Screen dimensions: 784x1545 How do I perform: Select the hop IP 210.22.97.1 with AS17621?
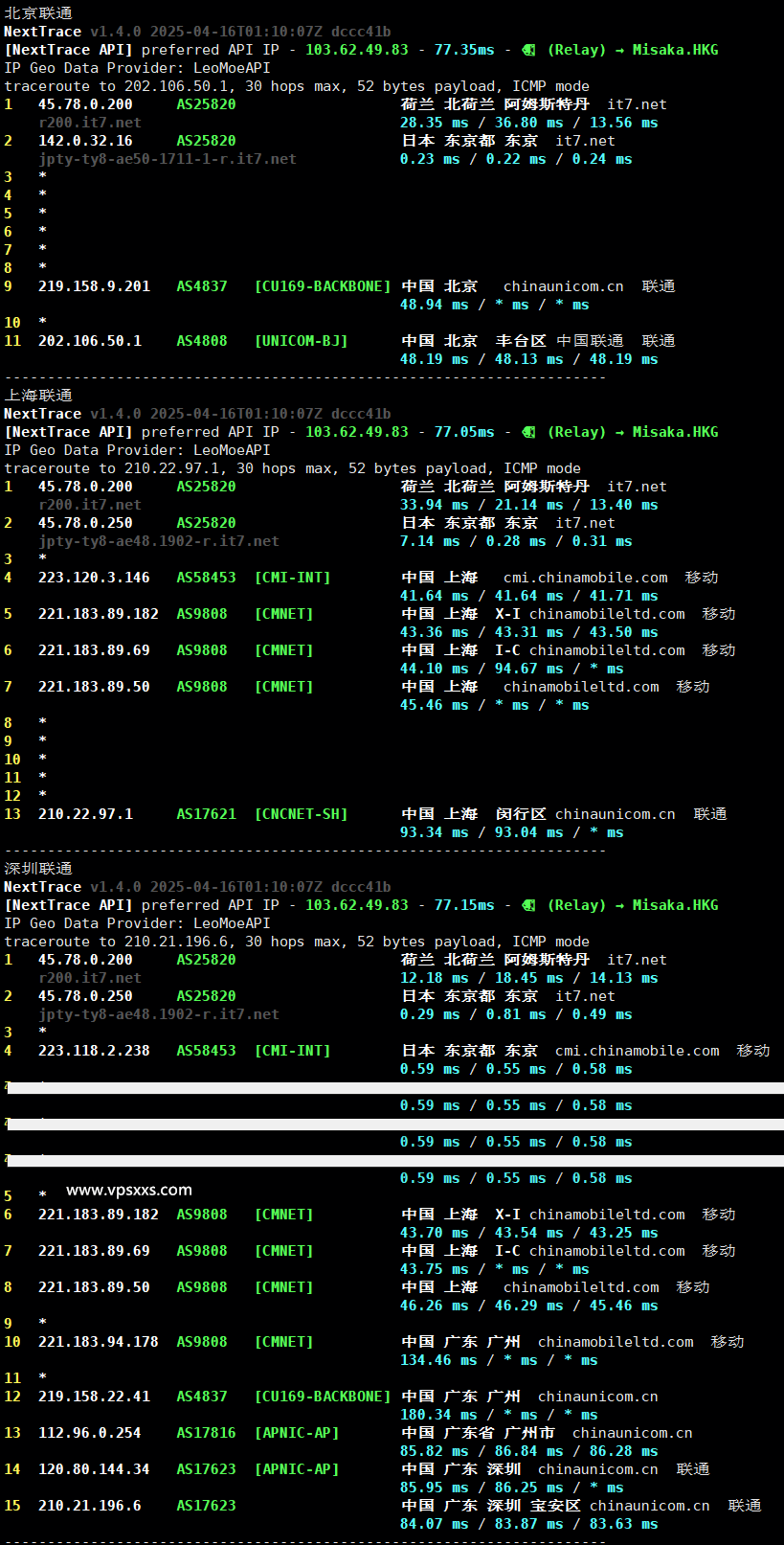(x=85, y=814)
